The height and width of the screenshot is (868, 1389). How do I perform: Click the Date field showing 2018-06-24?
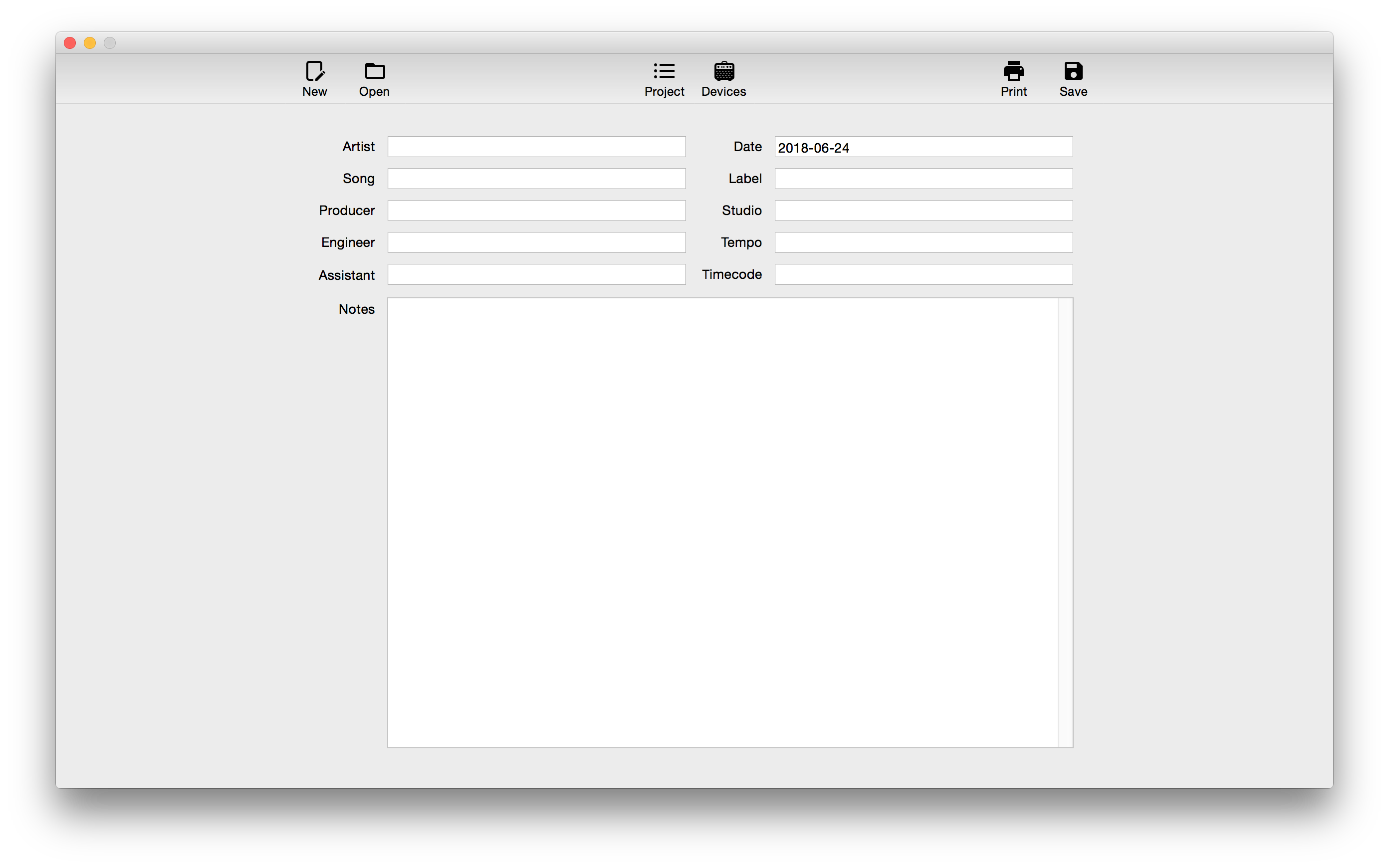[923, 147]
